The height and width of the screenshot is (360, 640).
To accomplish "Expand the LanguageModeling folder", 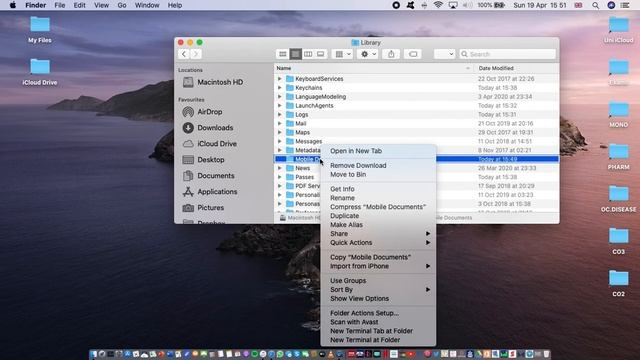I will [280, 97].
